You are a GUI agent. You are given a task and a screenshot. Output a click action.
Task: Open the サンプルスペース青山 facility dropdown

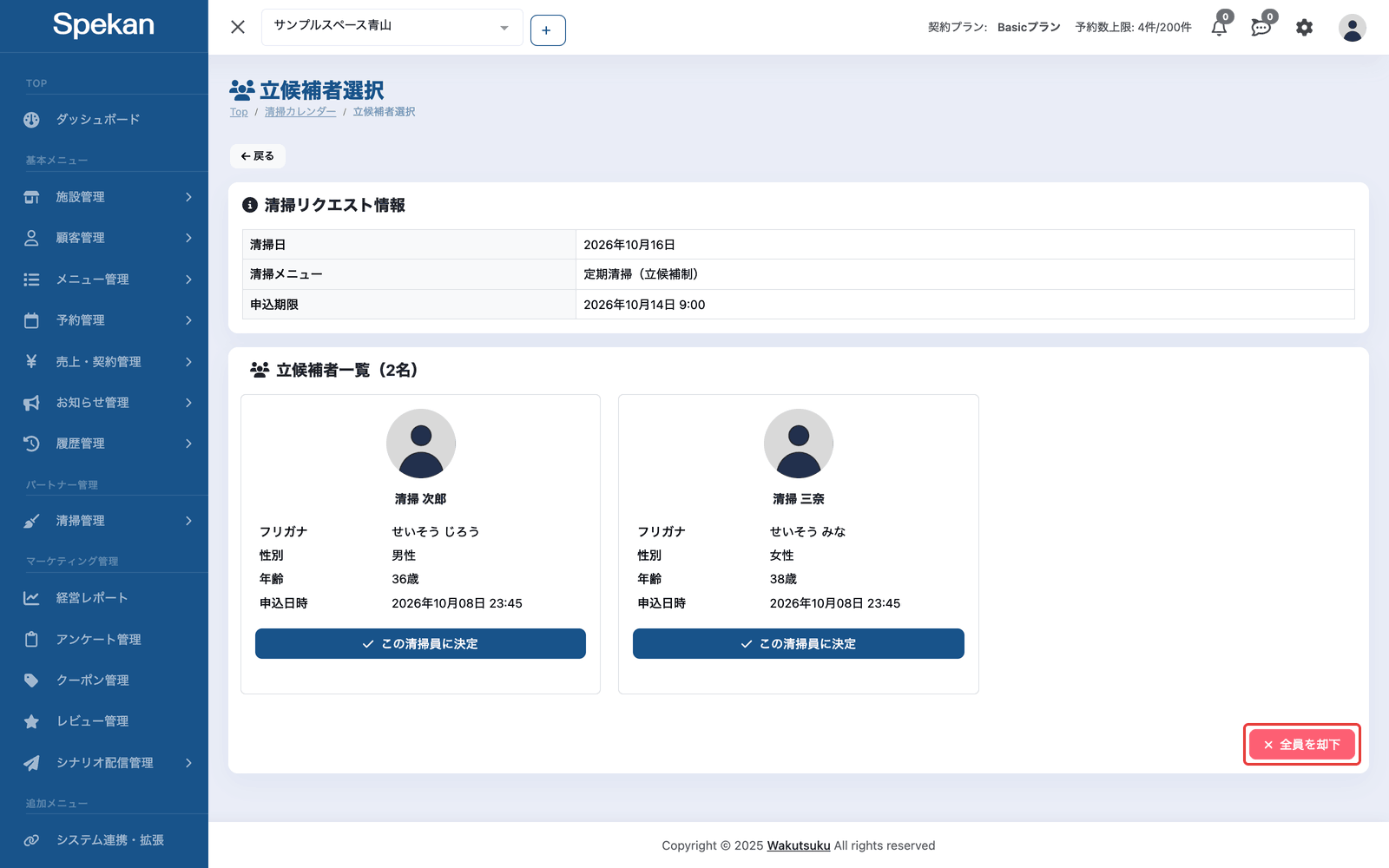[x=392, y=27]
